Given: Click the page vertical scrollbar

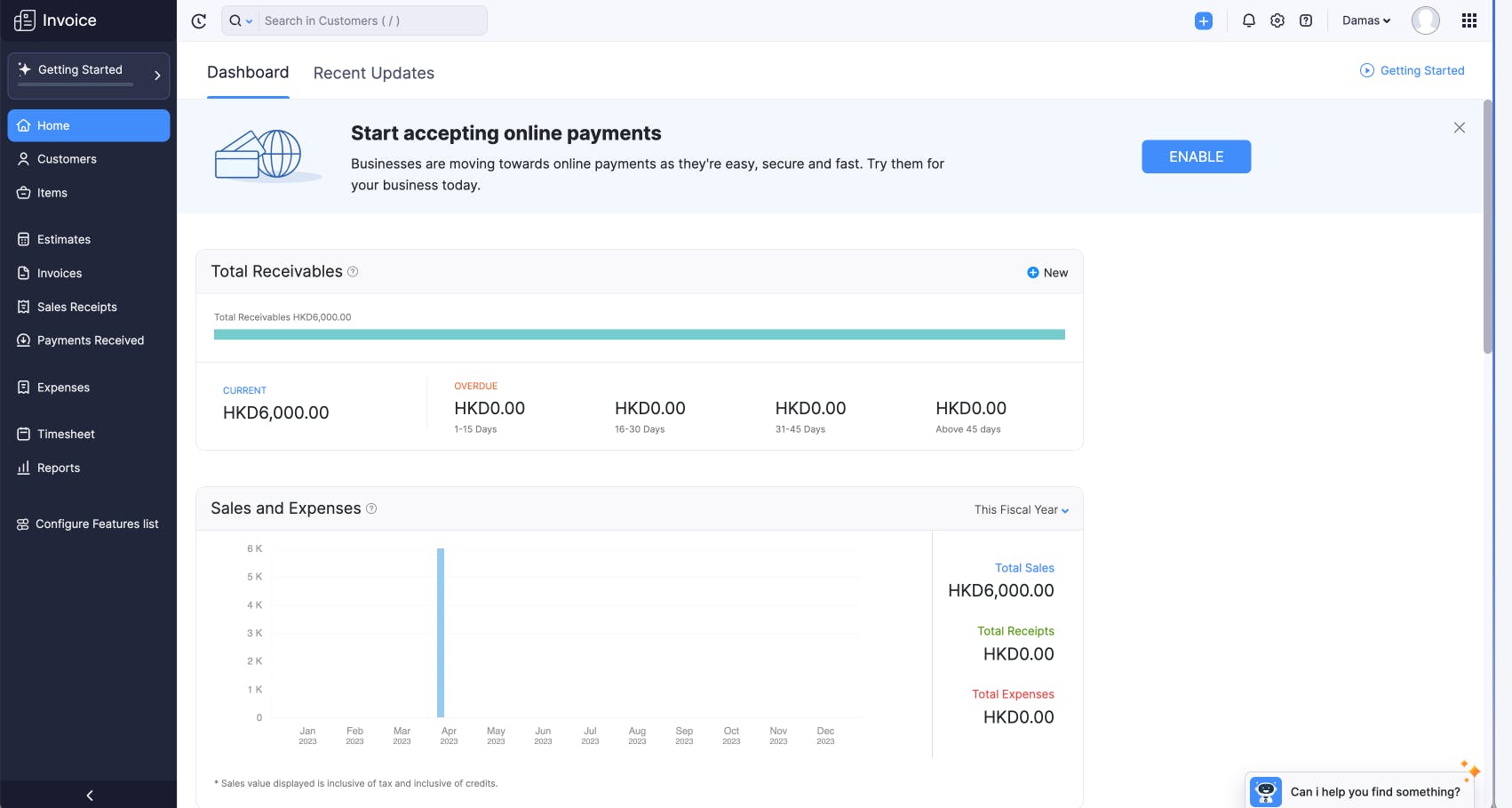Looking at the screenshot, I should point(1488,227).
